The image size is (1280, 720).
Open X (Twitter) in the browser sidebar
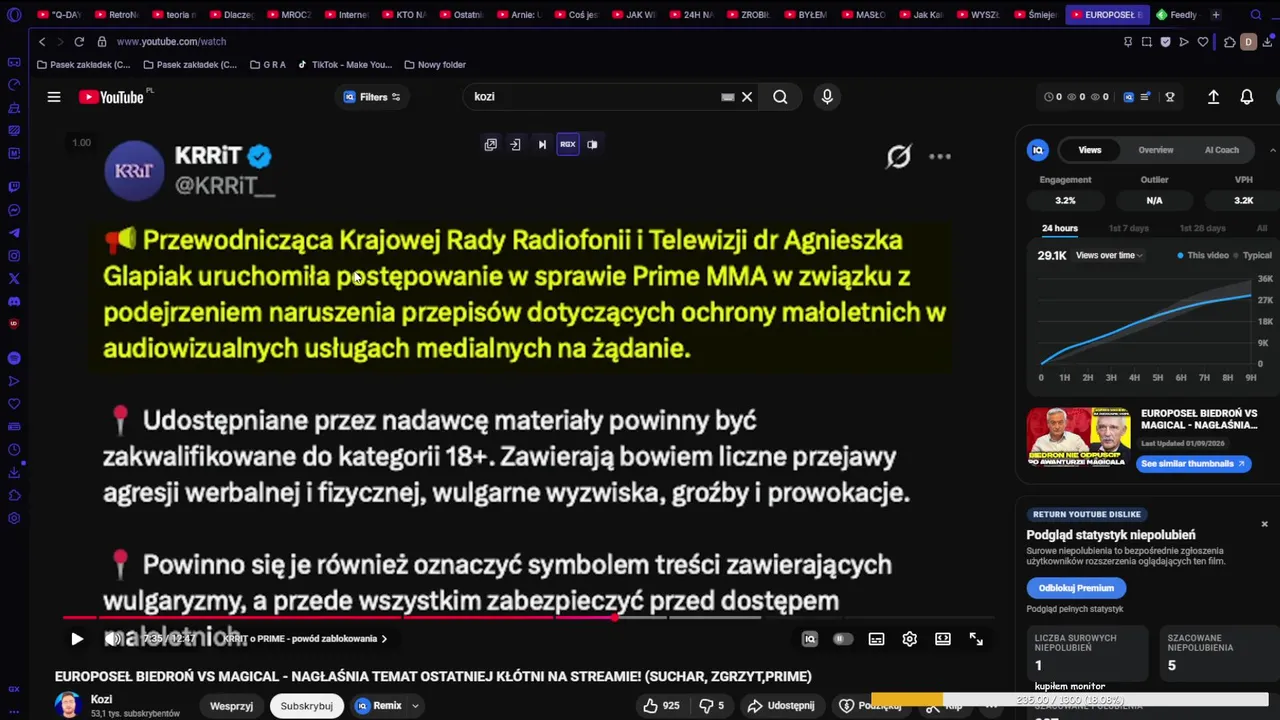[x=14, y=279]
